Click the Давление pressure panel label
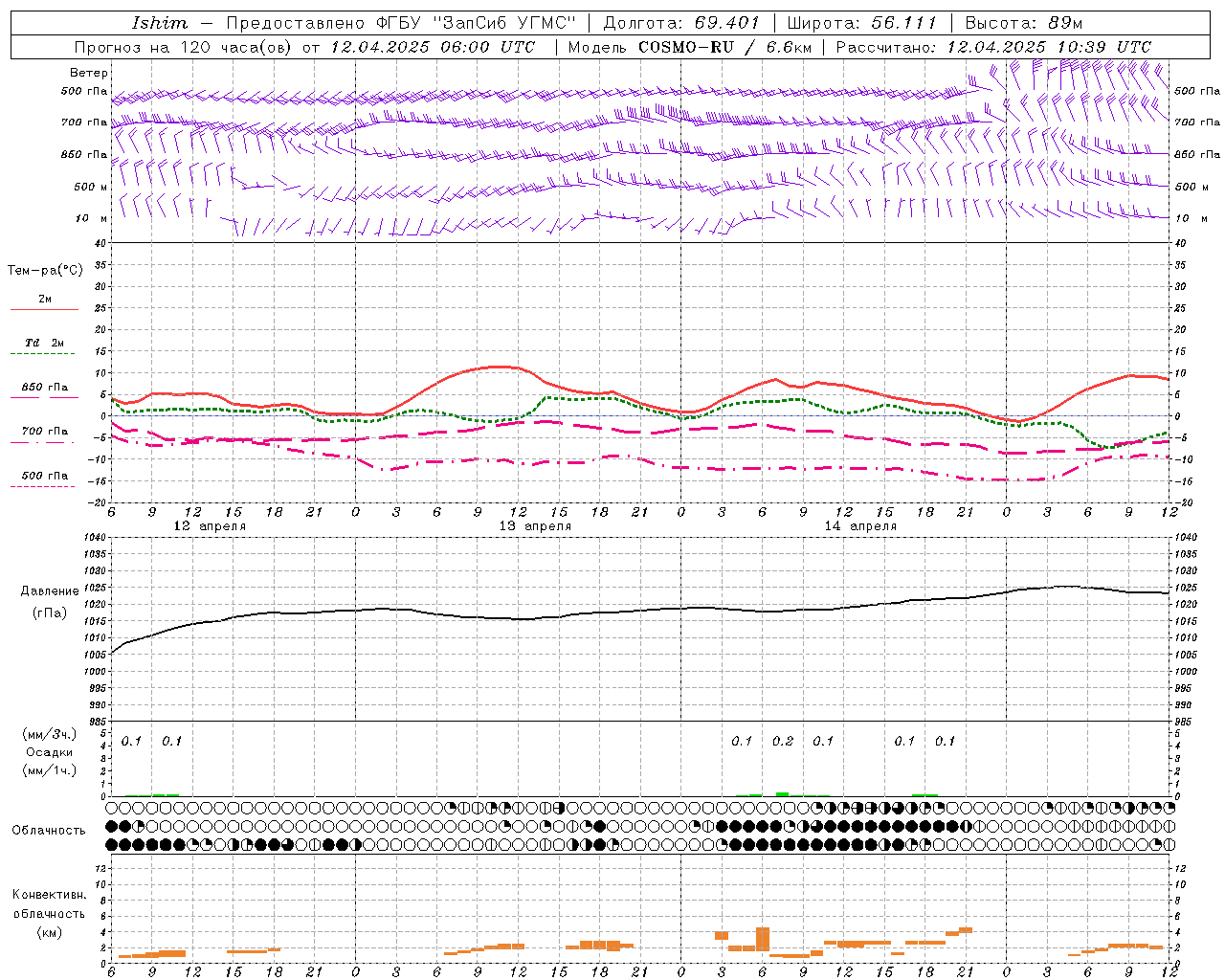The image size is (1225, 980). (x=50, y=591)
